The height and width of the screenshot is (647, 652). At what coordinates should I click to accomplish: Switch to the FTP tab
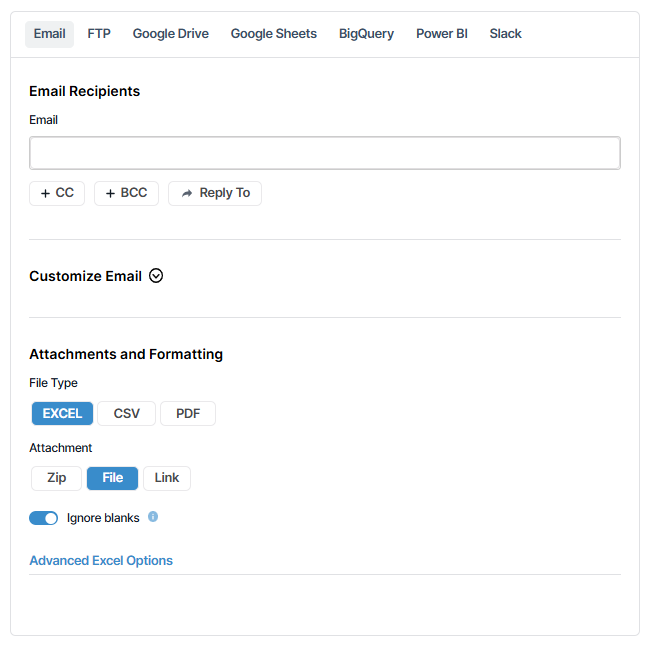pos(99,34)
